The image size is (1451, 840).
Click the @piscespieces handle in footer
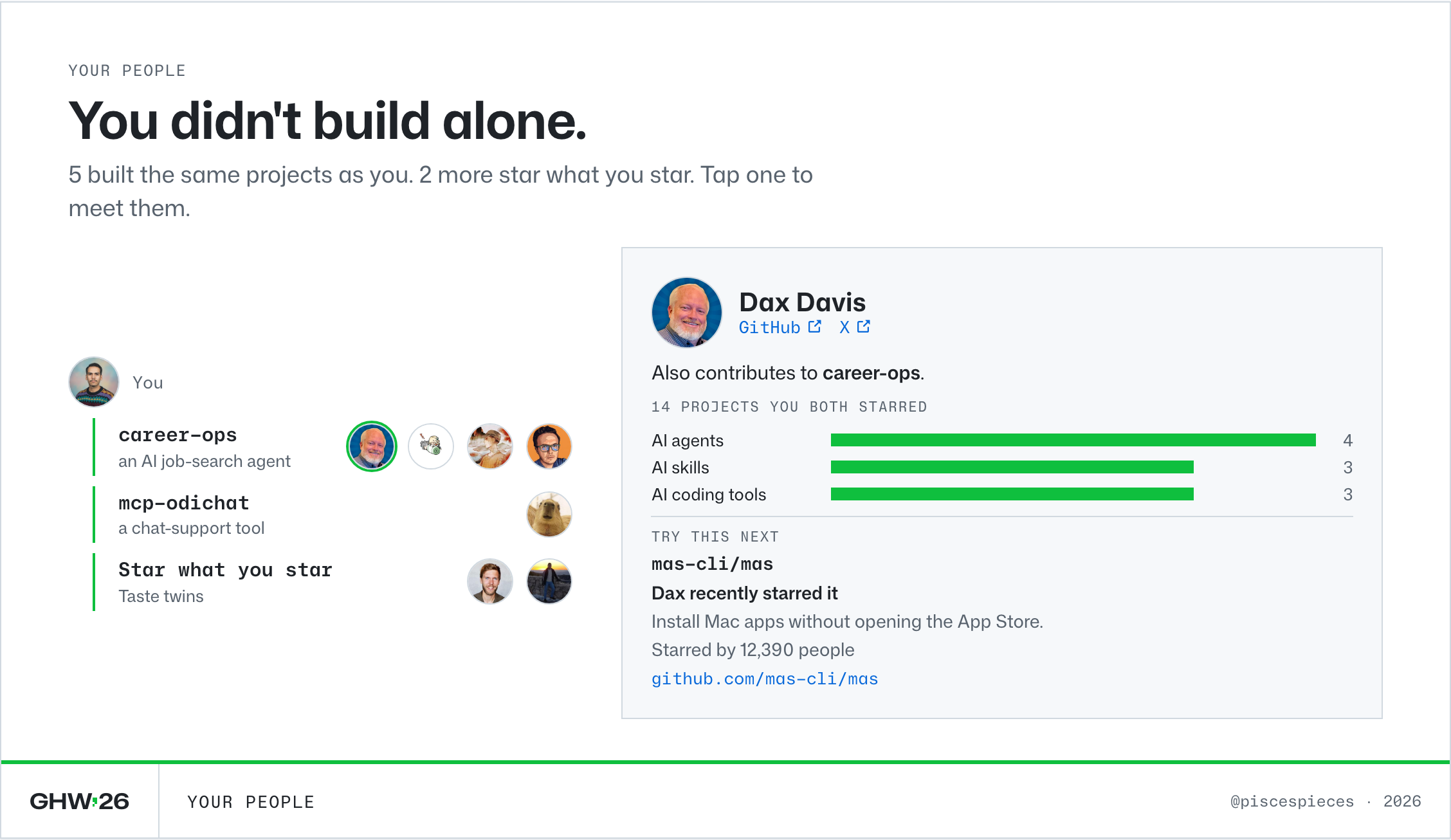[1292, 801]
